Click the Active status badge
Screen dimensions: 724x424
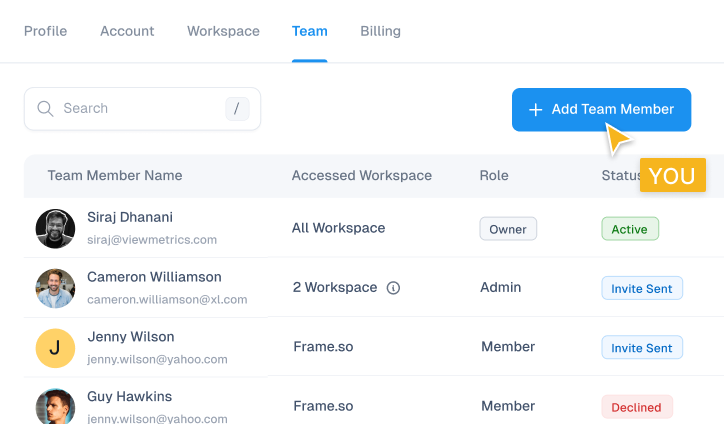pyautogui.click(x=629, y=229)
